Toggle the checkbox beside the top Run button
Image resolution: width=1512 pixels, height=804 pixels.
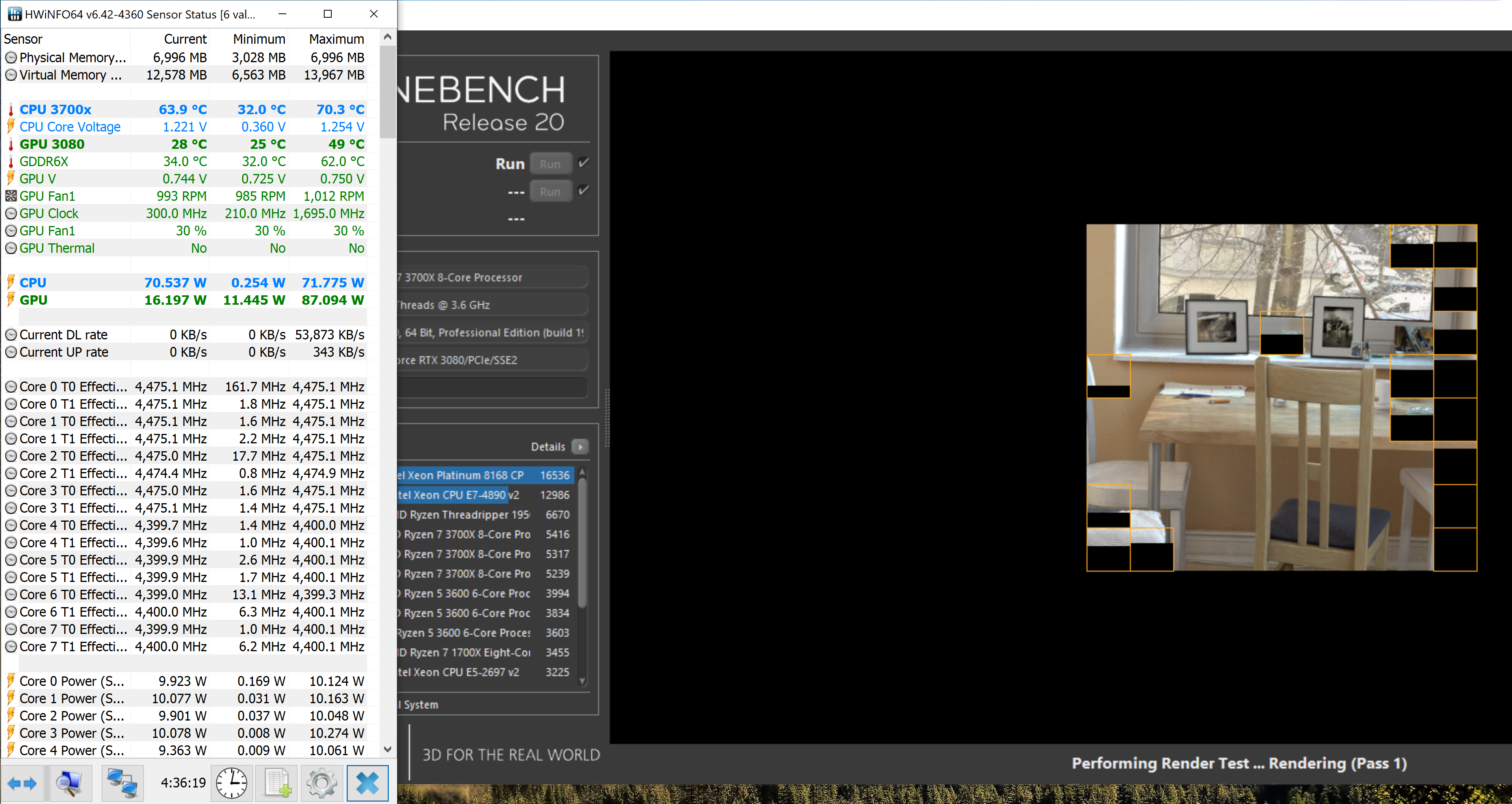(x=583, y=163)
